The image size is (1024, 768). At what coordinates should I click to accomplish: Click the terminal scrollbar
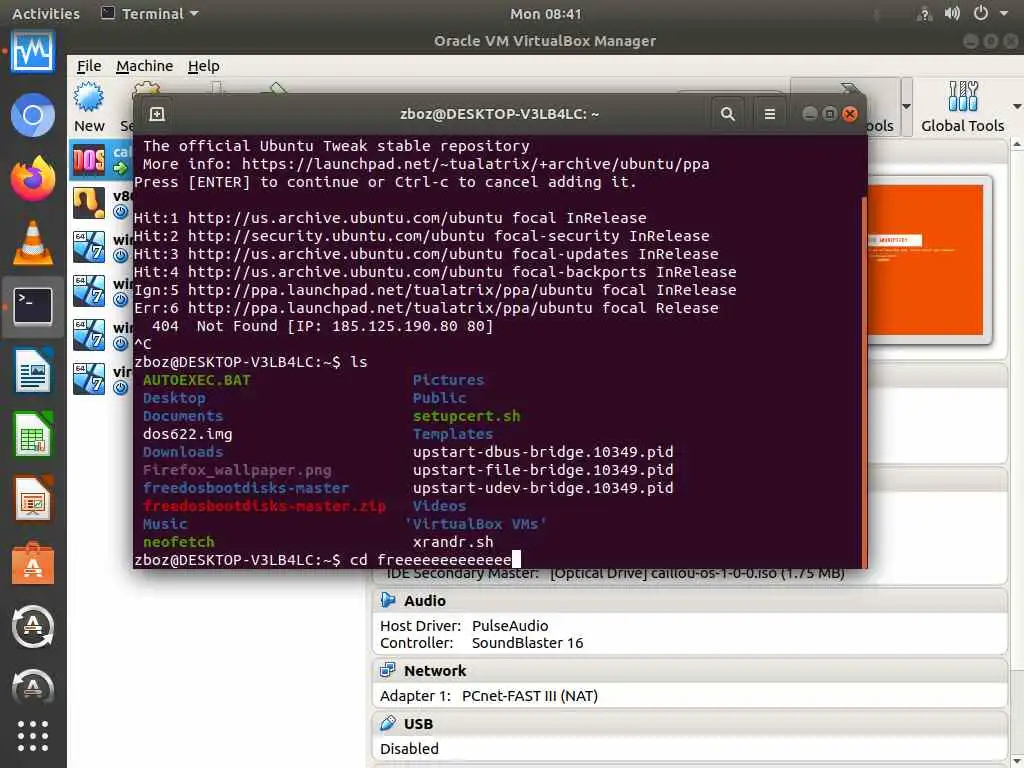(x=865, y=382)
